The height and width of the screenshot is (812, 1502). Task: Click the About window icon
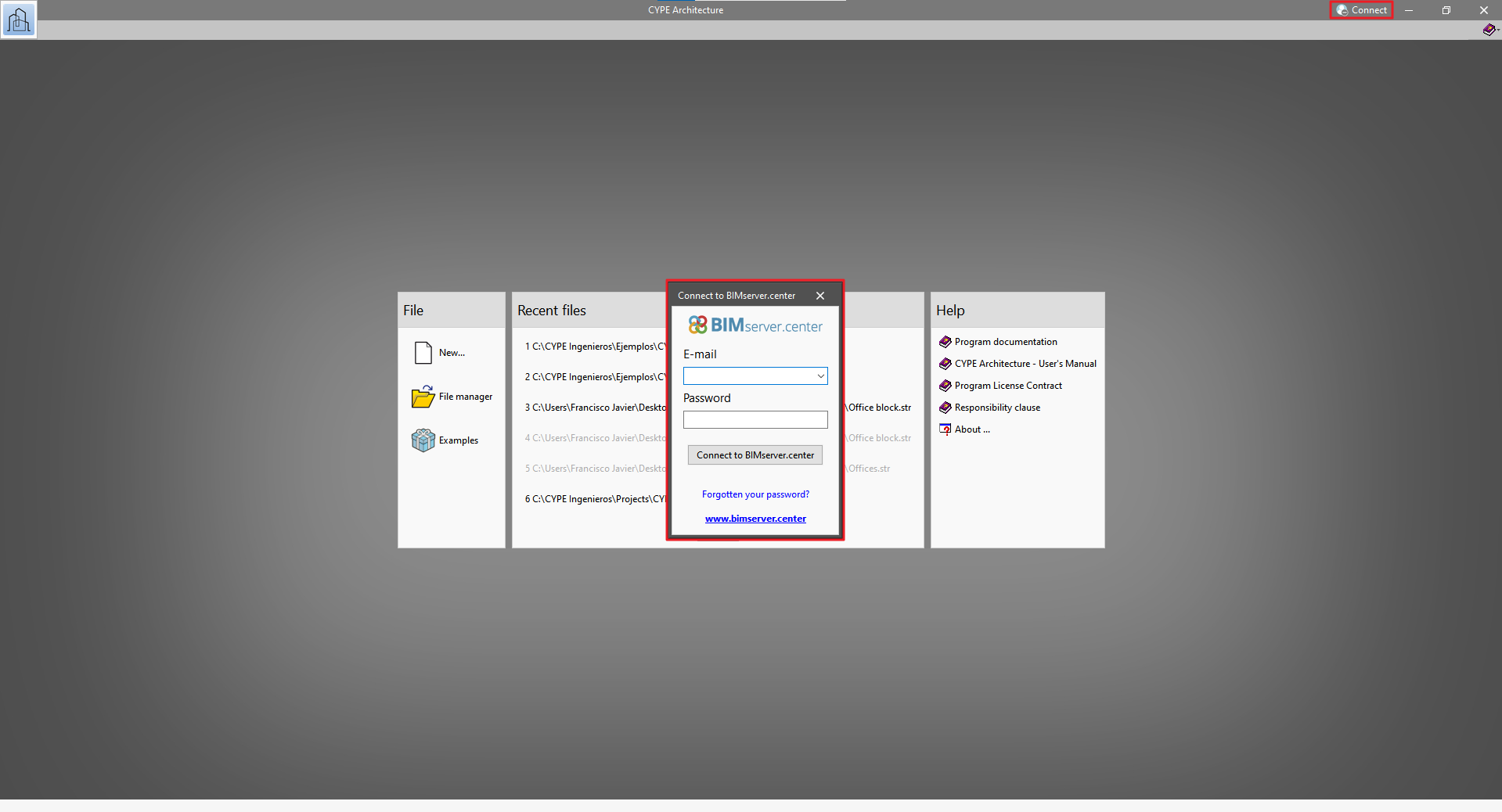[x=945, y=429]
